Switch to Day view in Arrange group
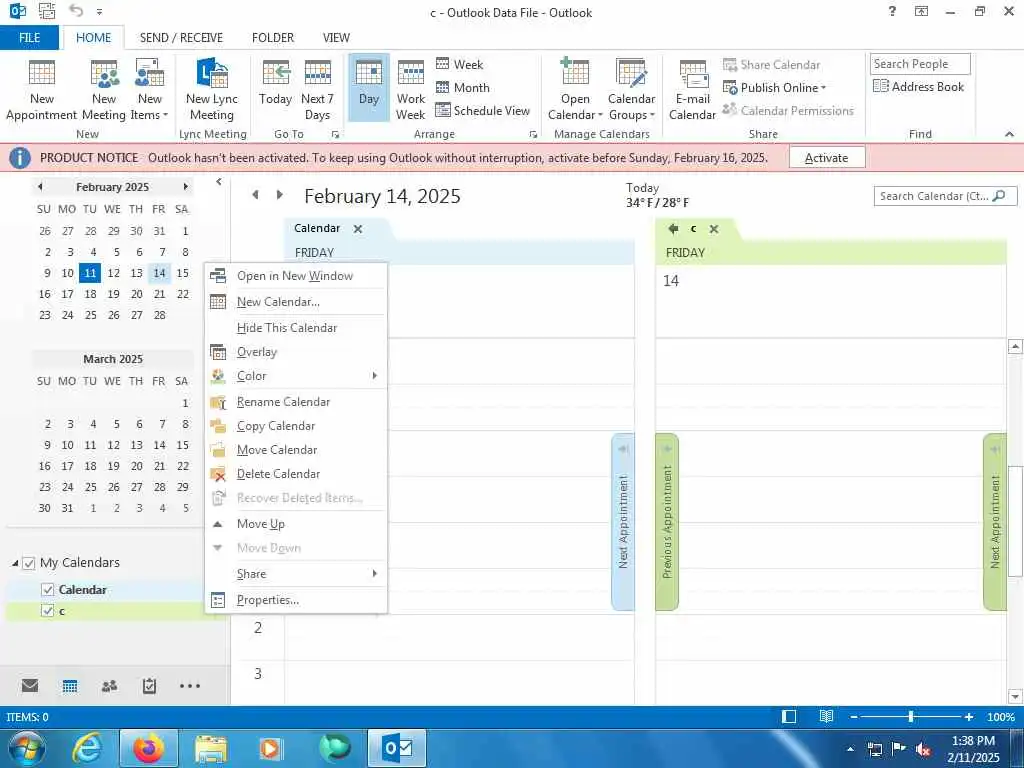Viewport: 1024px width, 768px height. (368, 88)
